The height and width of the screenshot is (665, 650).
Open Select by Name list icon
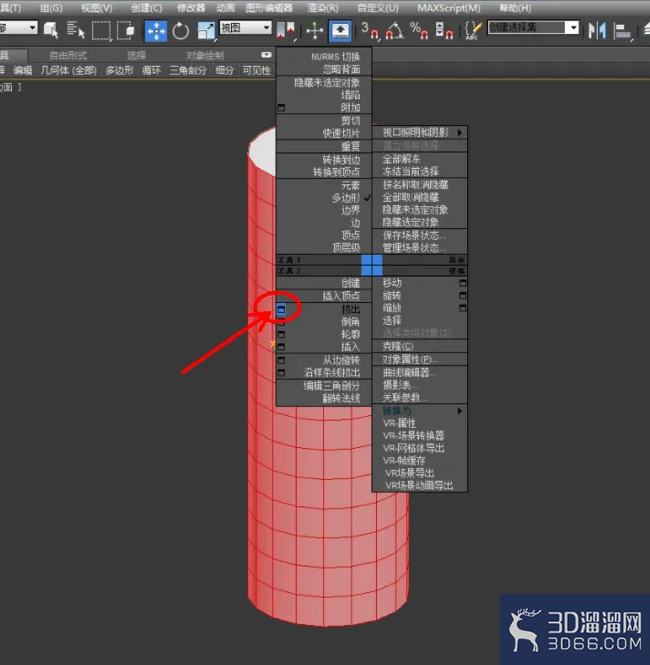pos(75,31)
